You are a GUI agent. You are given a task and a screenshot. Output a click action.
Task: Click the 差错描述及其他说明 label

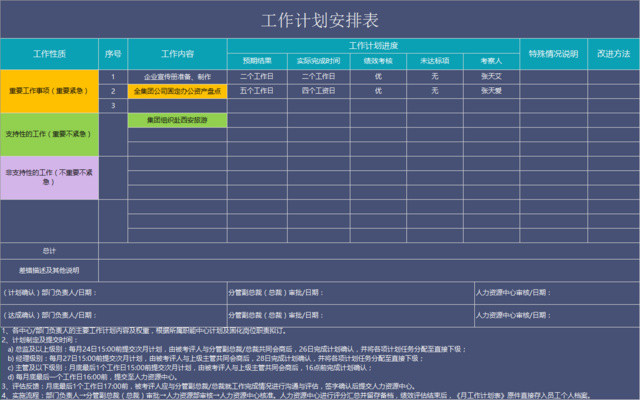click(49, 270)
